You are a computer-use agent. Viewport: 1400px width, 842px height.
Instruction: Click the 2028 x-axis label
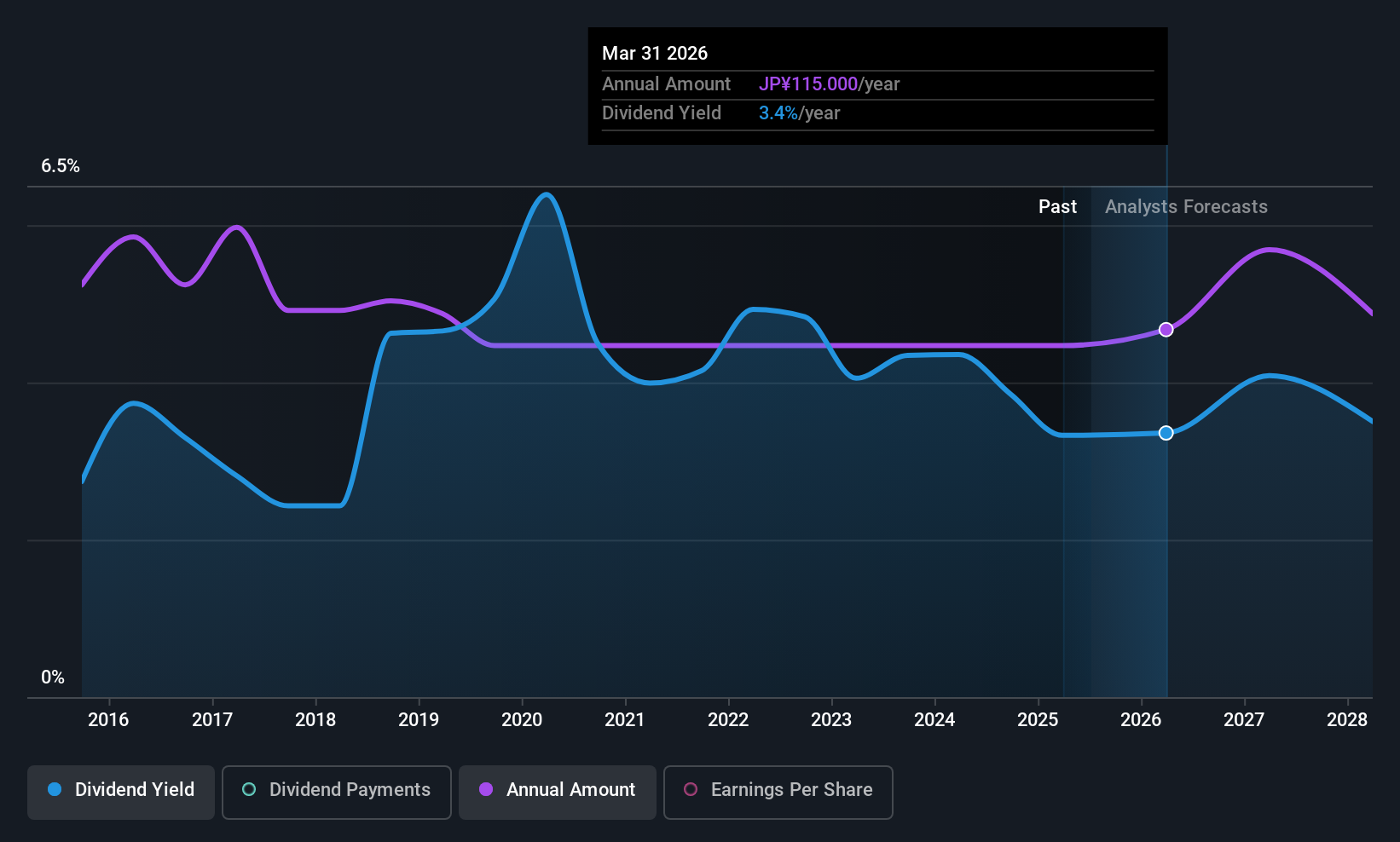1347,720
